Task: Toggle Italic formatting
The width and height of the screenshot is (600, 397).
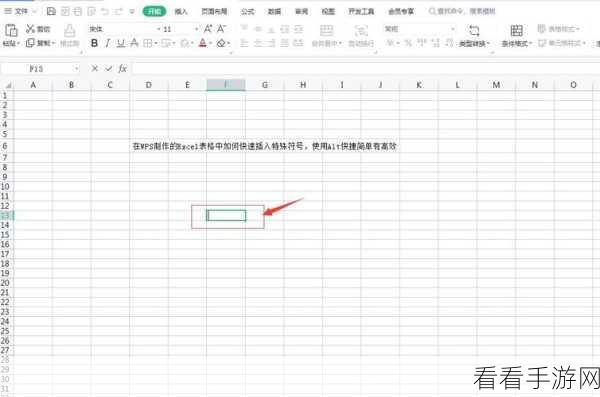Action: (x=108, y=43)
